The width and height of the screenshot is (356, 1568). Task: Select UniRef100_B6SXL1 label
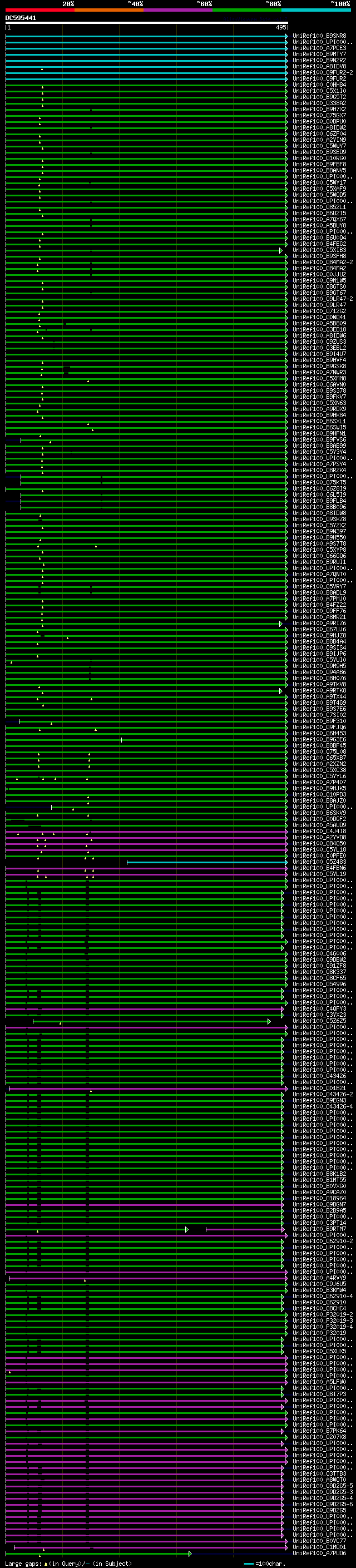click(x=319, y=421)
